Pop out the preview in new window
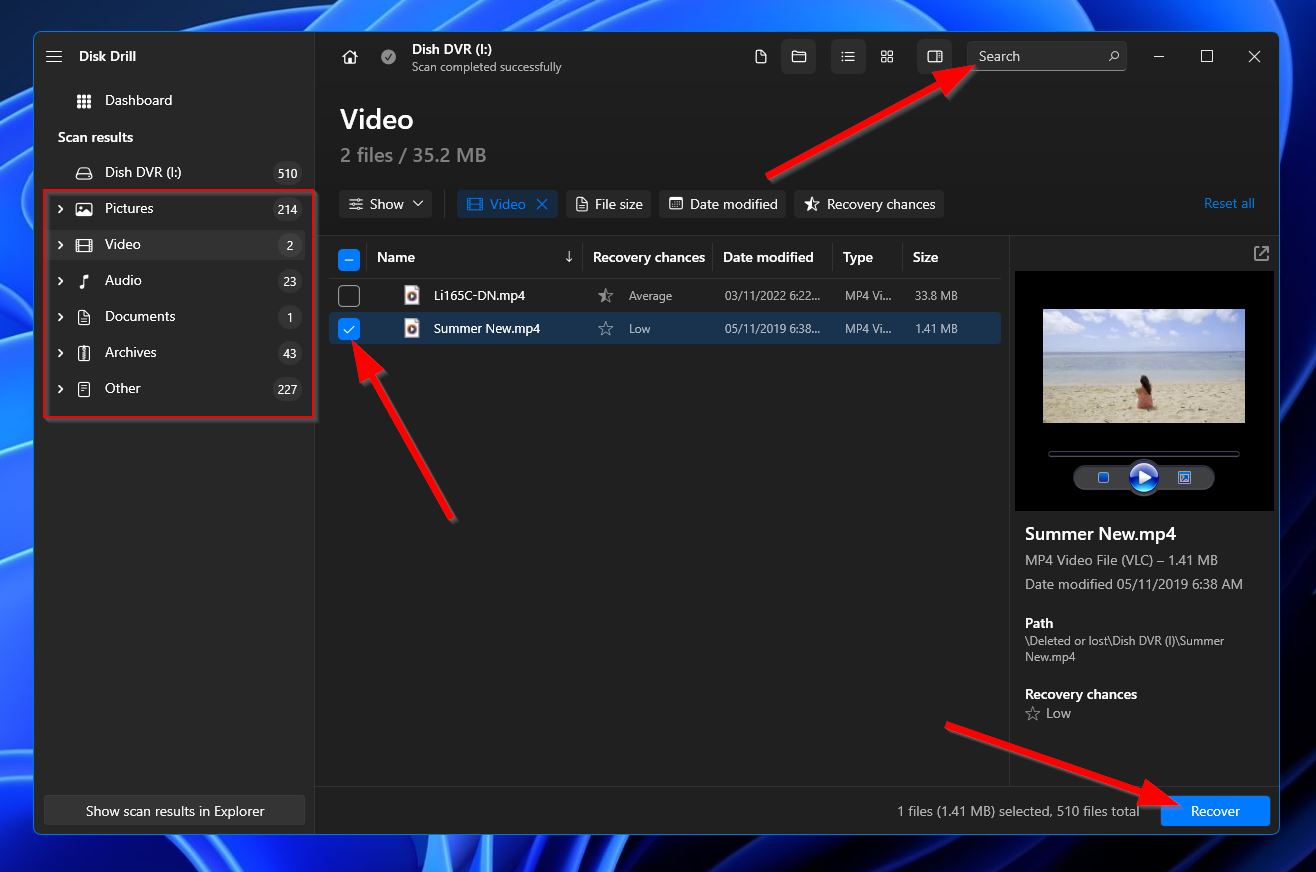Viewport: 1316px width, 872px height. (1261, 254)
